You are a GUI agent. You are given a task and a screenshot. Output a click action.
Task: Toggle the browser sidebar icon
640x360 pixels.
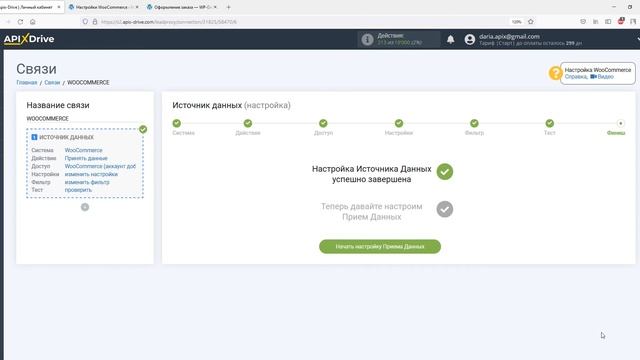coord(608,22)
